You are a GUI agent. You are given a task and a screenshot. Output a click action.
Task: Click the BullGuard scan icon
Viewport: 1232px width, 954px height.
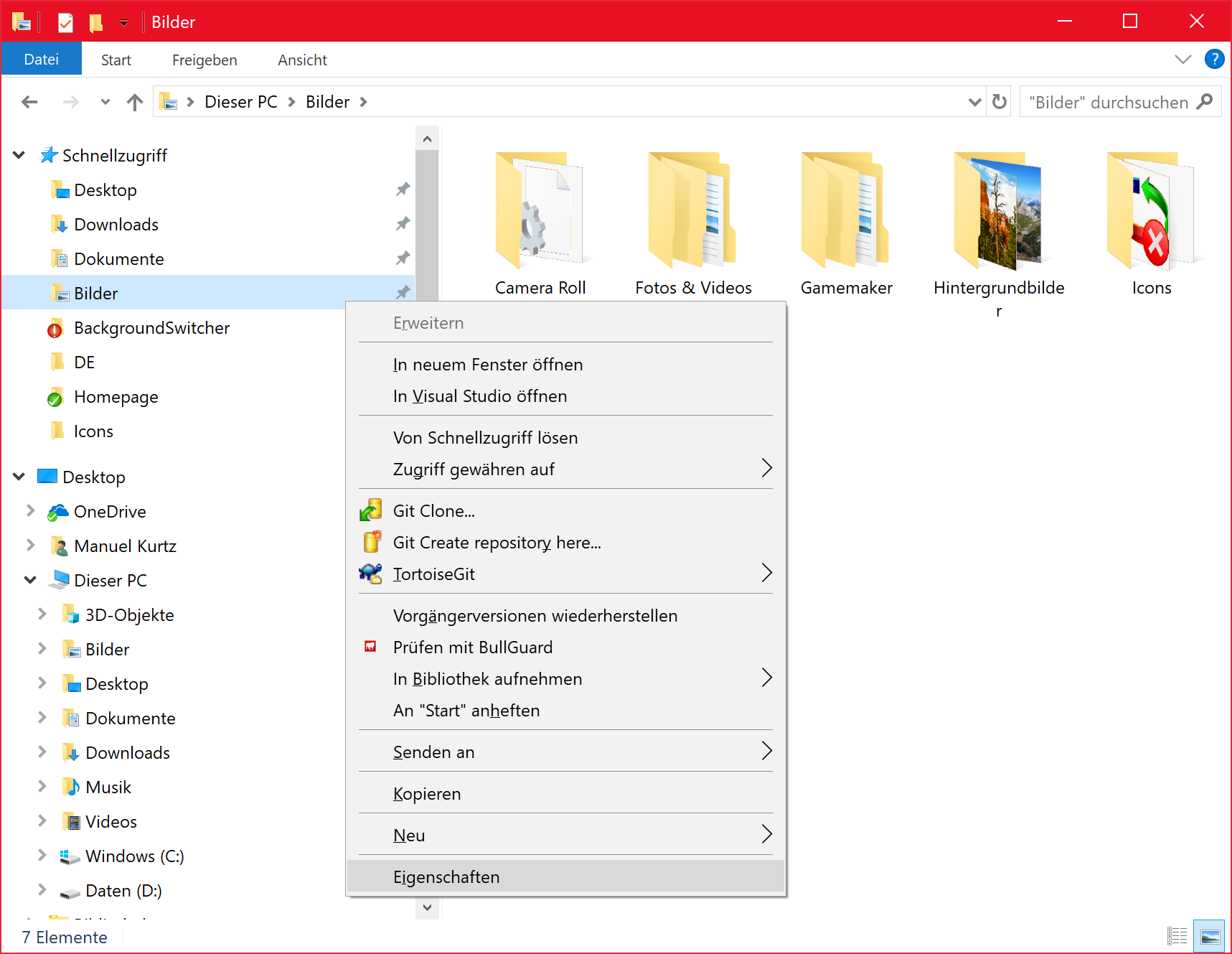[370, 647]
